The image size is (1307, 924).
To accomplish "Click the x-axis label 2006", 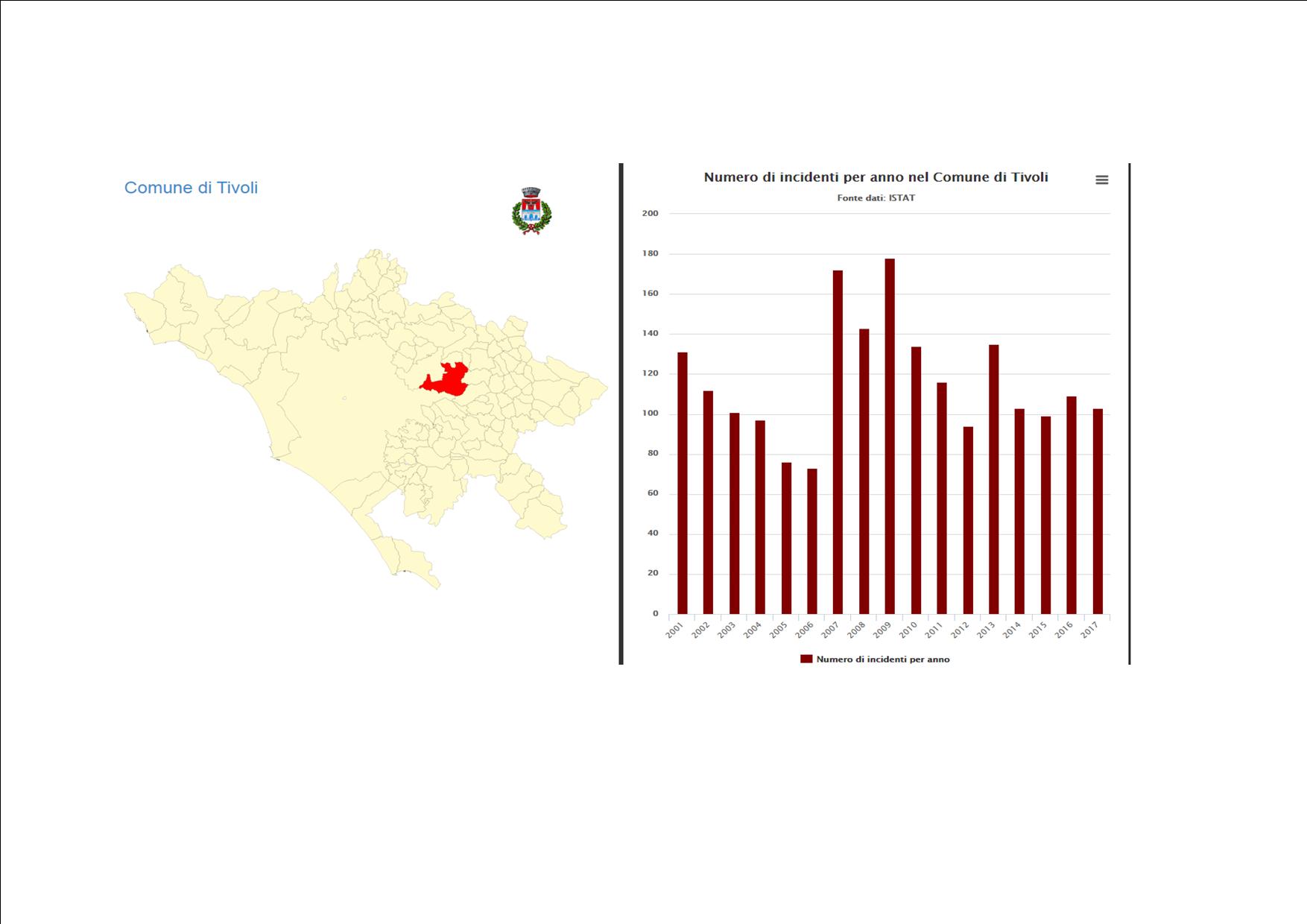I will point(804,630).
